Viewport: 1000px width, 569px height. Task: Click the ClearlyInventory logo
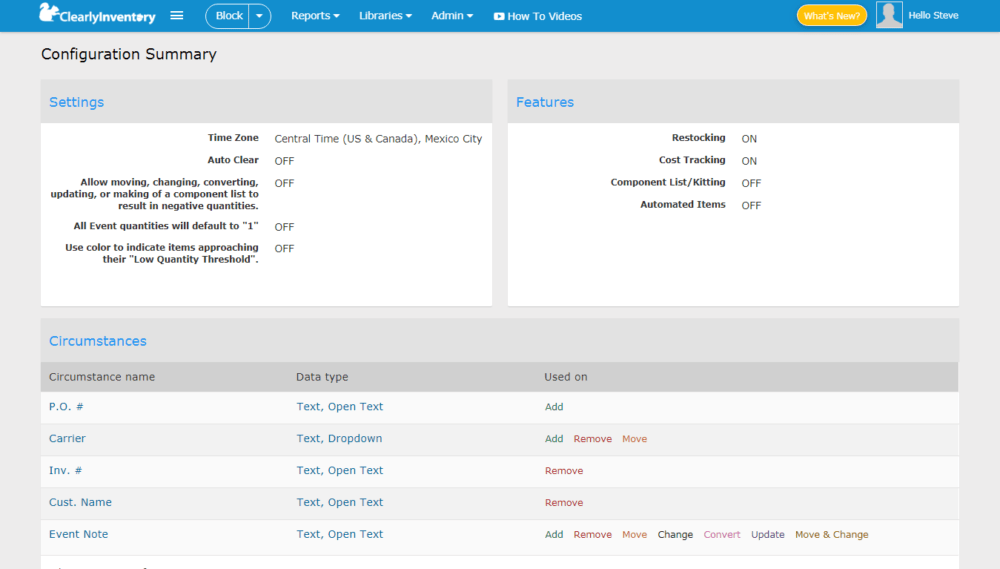pos(97,14)
